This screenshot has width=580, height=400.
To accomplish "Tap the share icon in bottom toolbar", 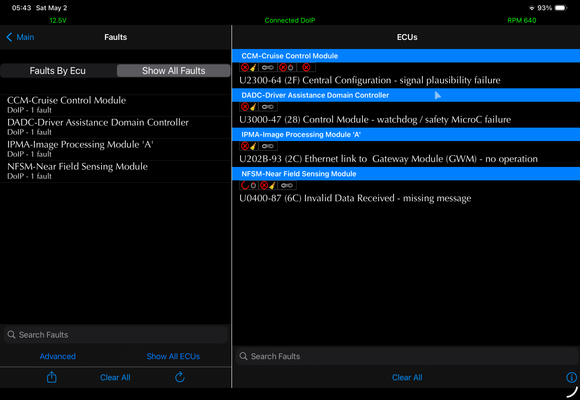I will coord(52,377).
